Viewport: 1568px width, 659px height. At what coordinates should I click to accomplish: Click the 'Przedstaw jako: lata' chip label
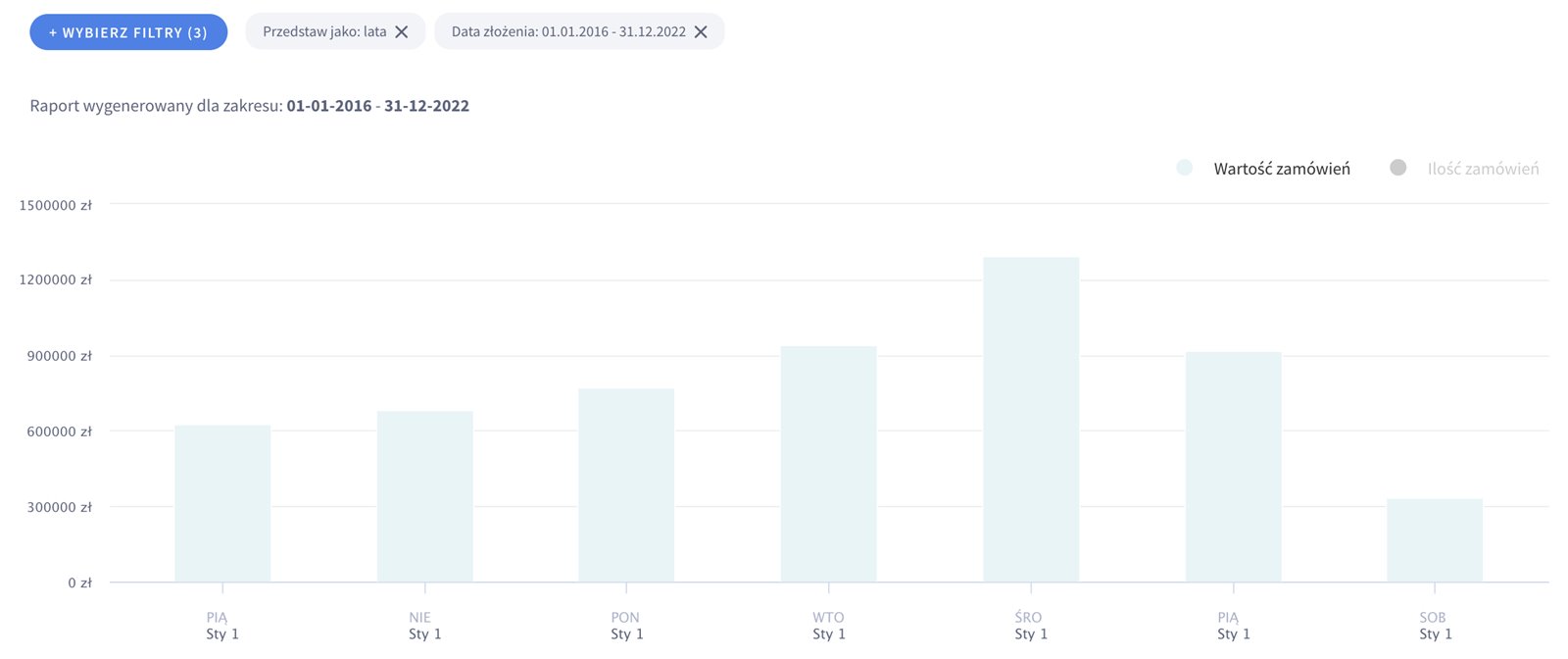tap(323, 32)
